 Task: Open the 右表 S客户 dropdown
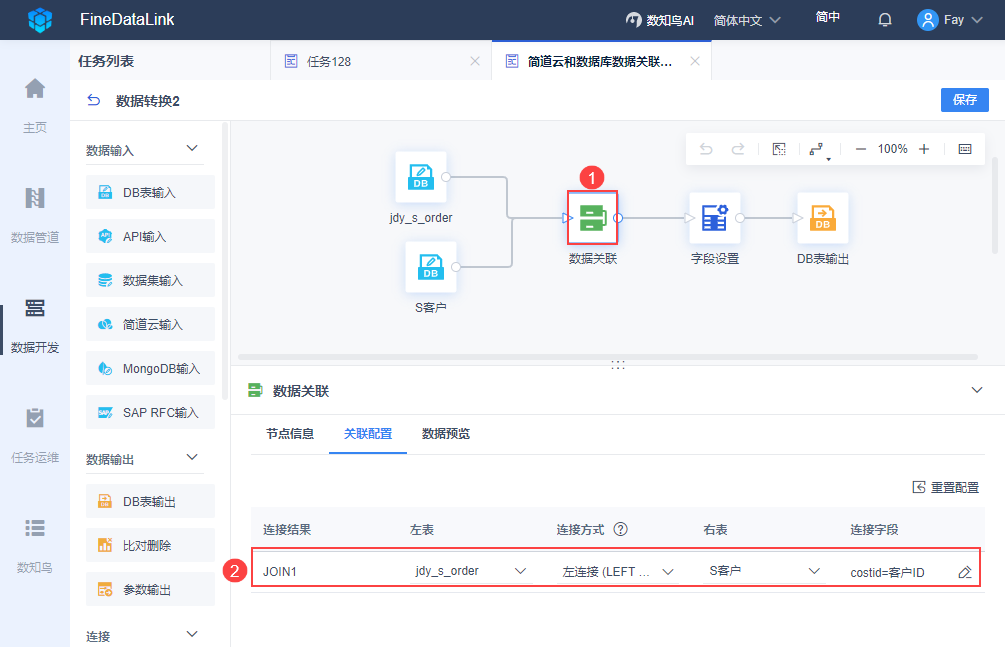coord(765,571)
